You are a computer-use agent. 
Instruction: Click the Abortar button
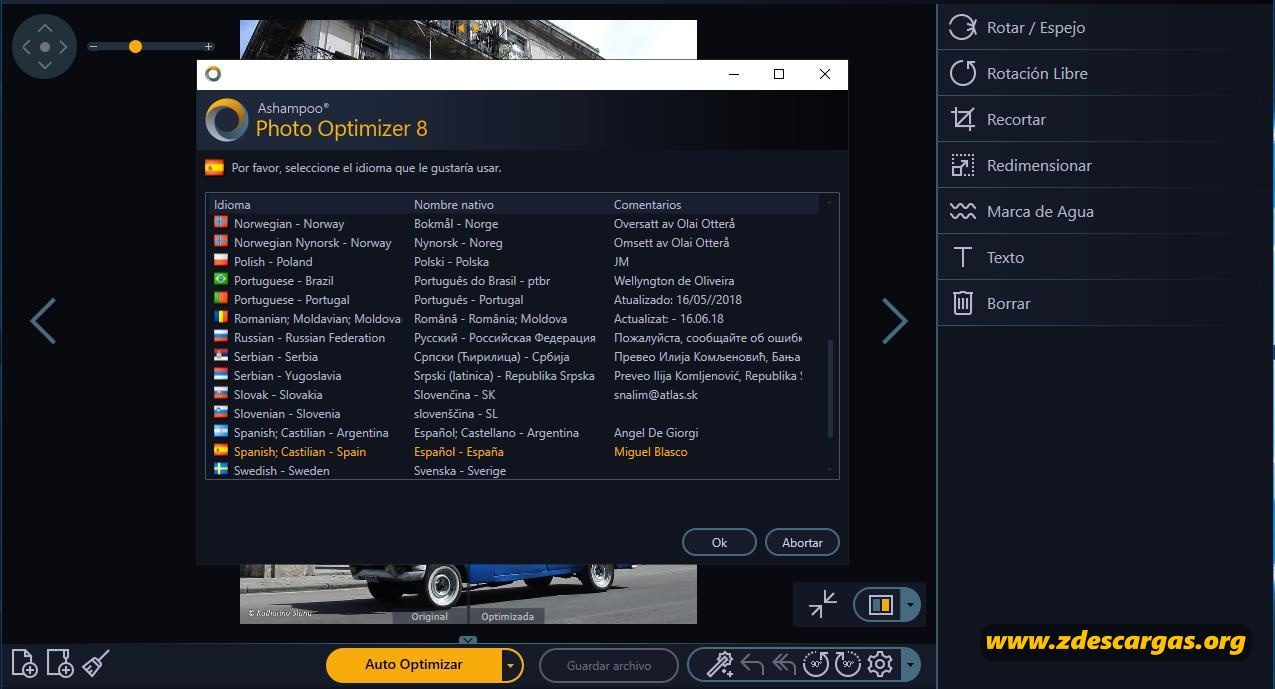click(x=802, y=542)
